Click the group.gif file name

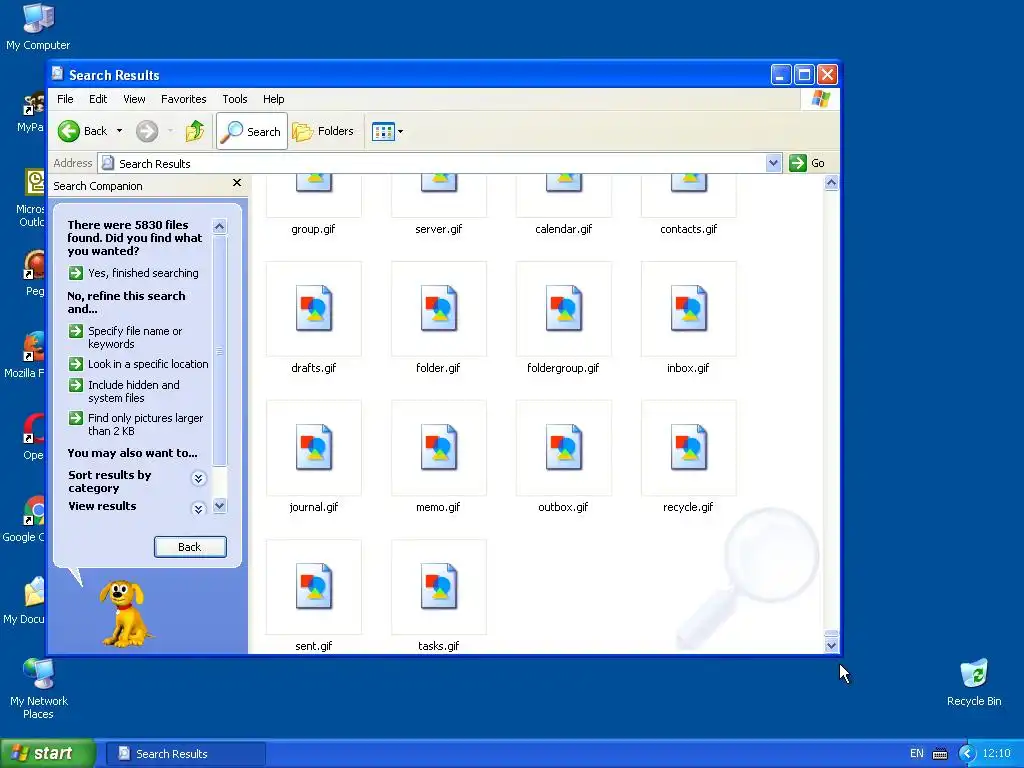[313, 229]
